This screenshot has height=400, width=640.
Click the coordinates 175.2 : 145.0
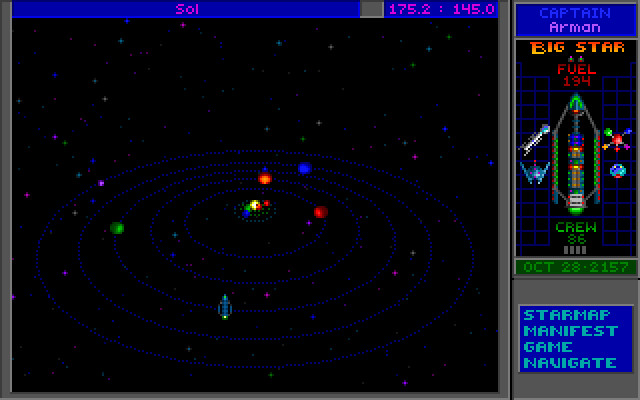(442, 9)
